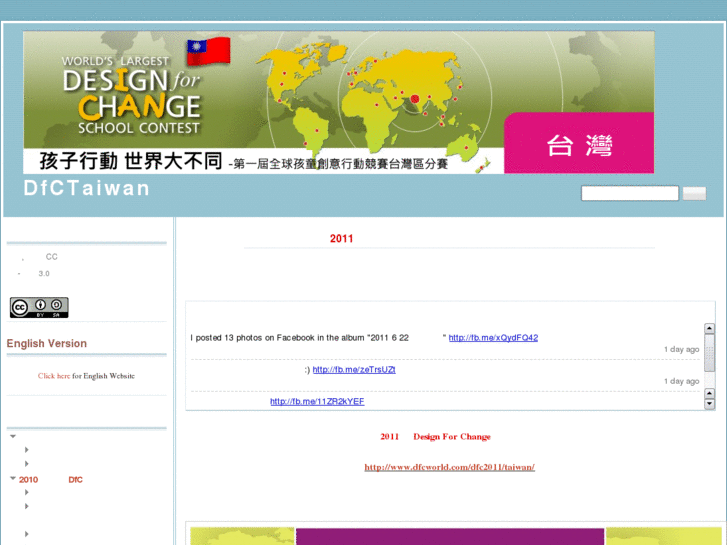727x545 pixels.
Task: Collapse the 2010 DfC tree section arrow
Action: pyautogui.click(x=13, y=478)
